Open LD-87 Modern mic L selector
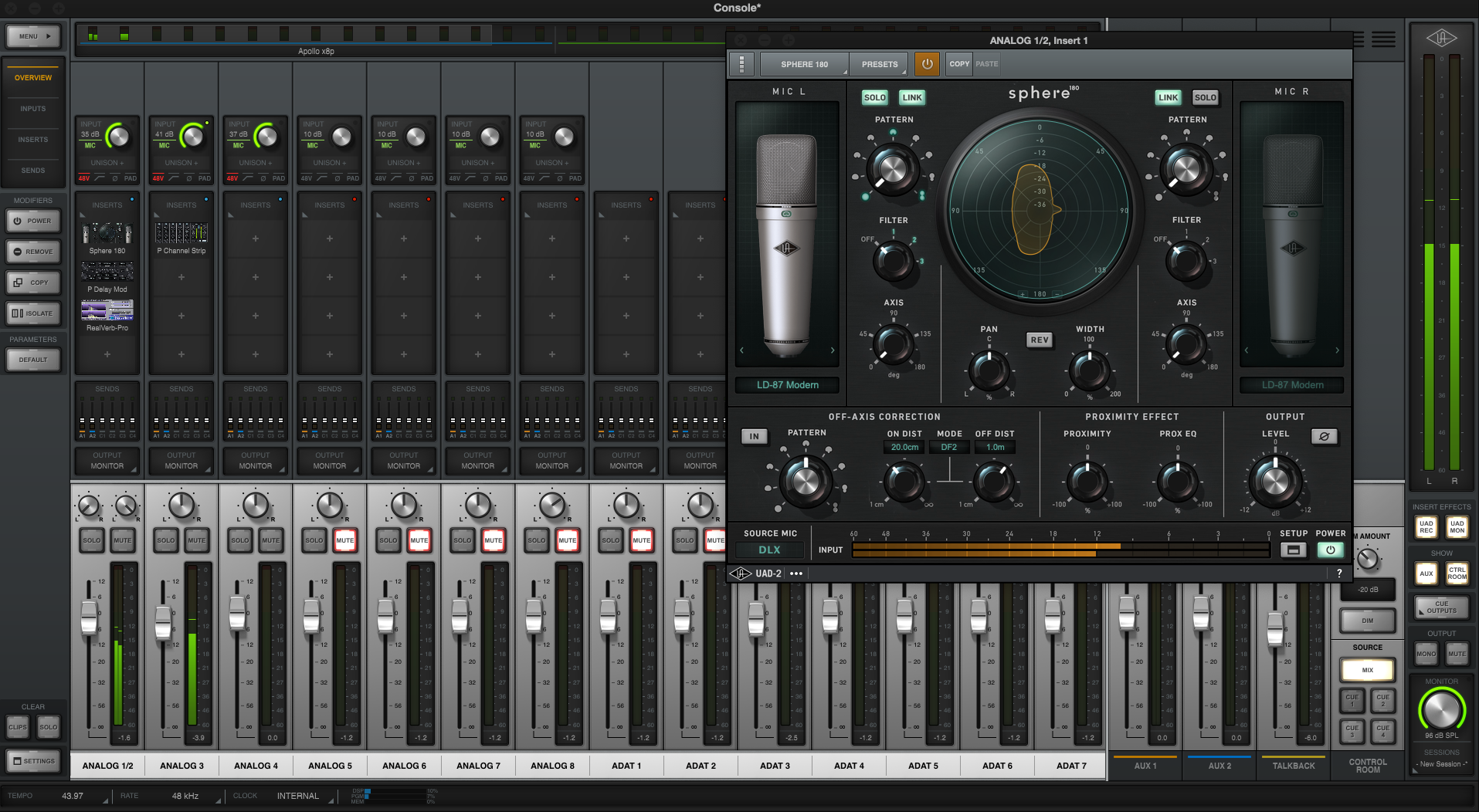This screenshot has height=812, width=1479. click(x=787, y=385)
